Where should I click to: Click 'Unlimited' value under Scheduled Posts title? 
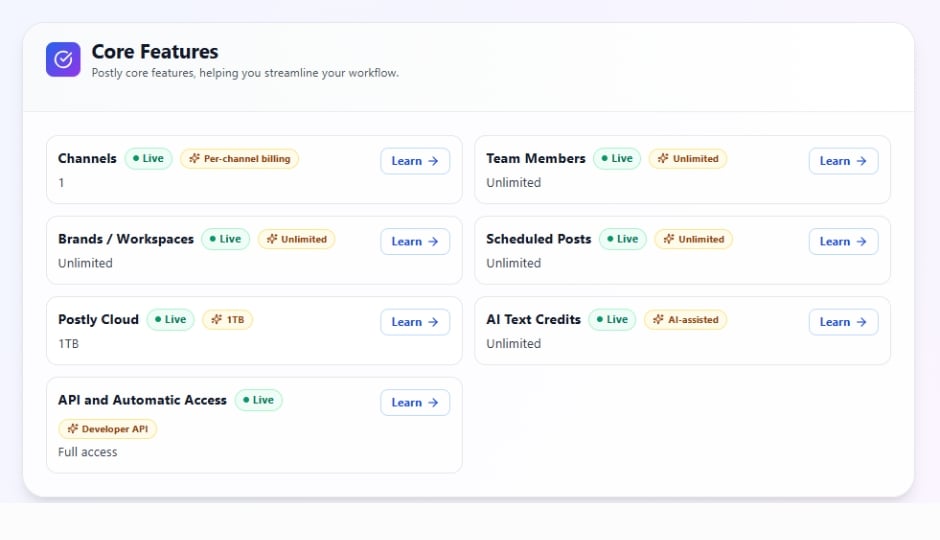(x=514, y=263)
